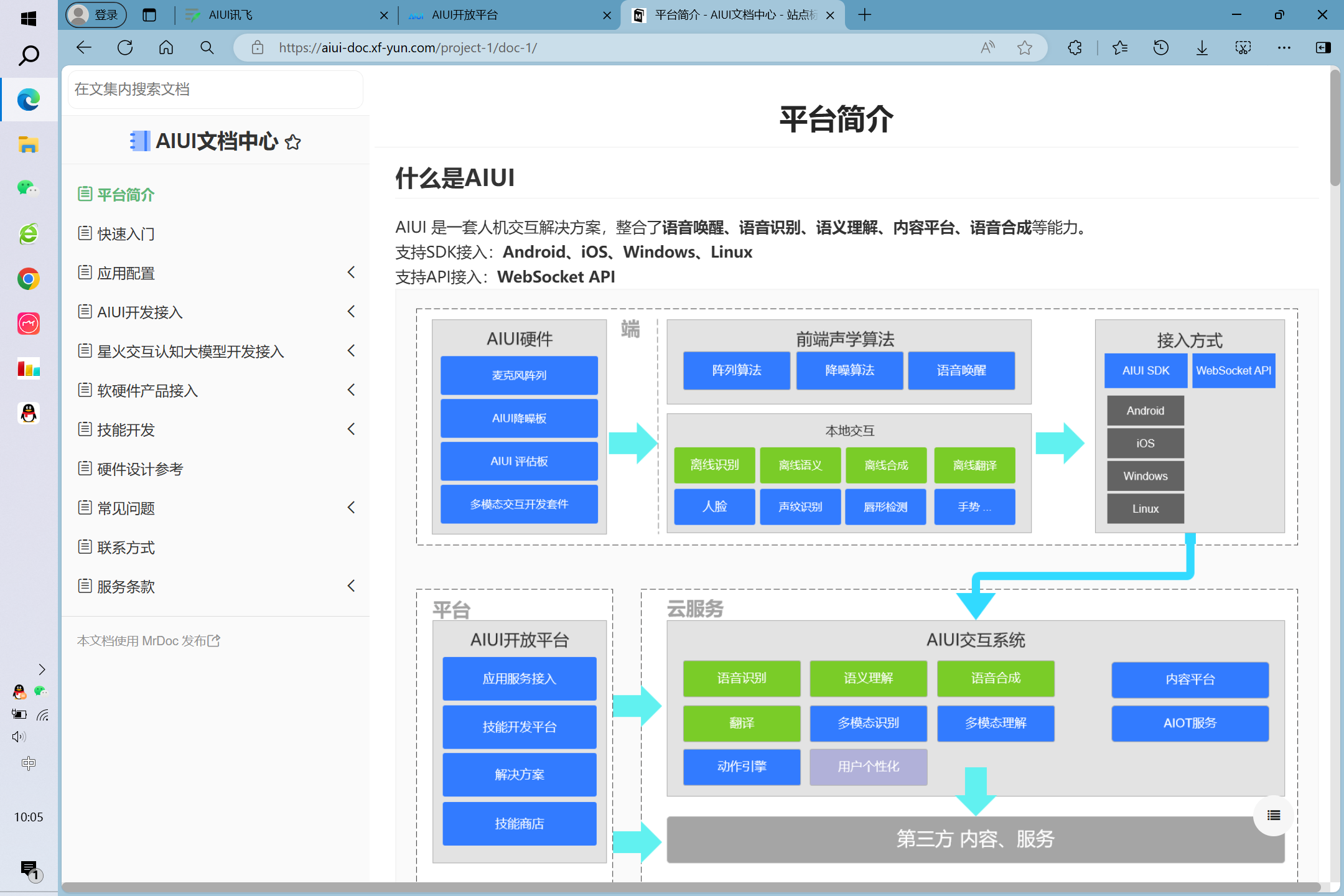Open the 10:05 clock in taskbar

pyautogui.click(x=29, y=817)
